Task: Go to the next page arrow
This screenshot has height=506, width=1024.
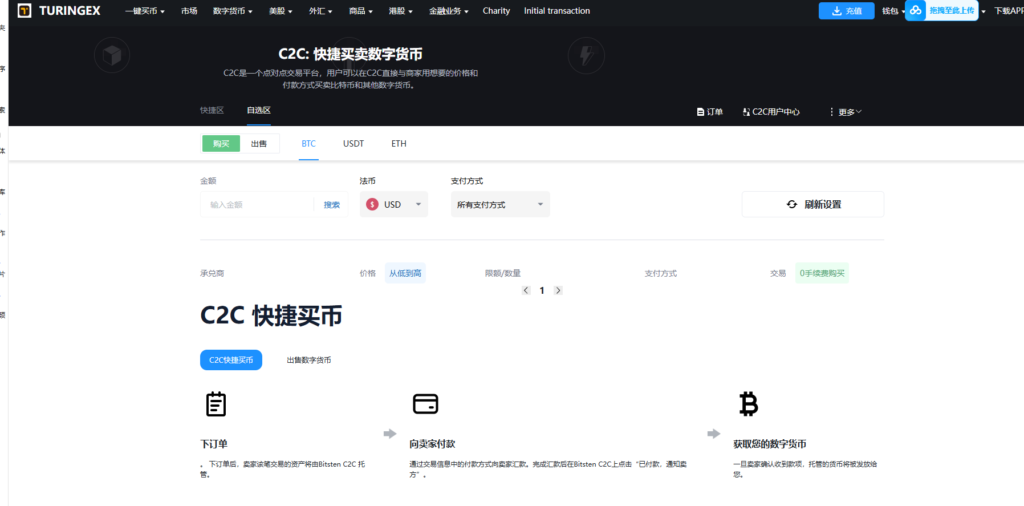Action: coord(558,291)
